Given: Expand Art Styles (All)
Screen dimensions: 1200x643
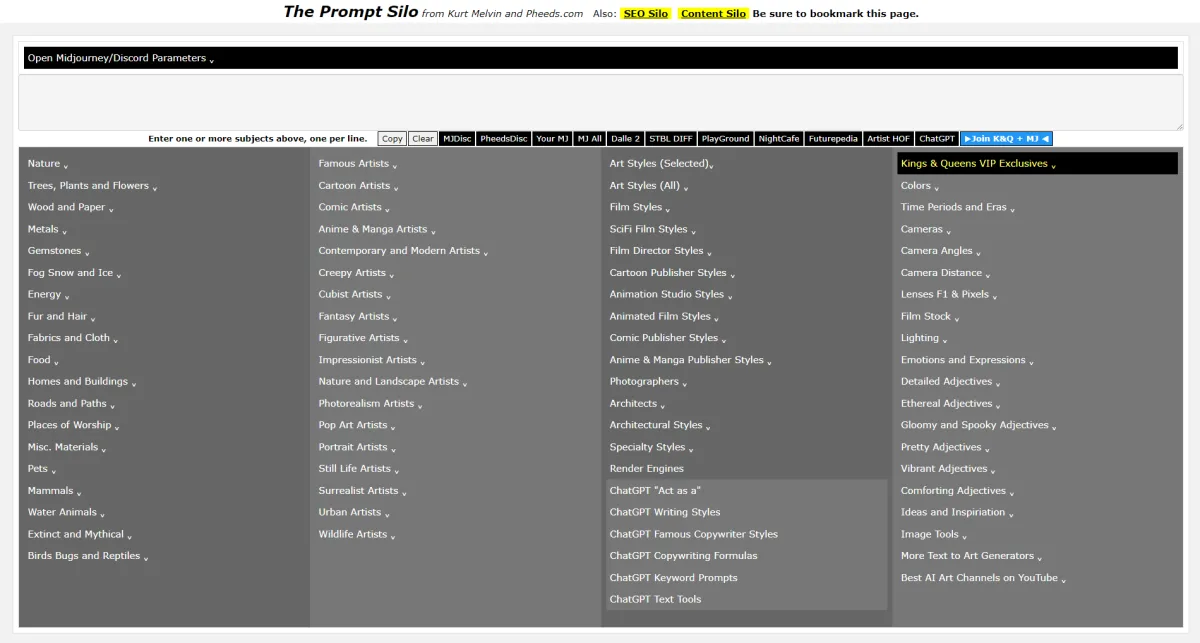Looking at the screenshot, I should pos(649,186).
